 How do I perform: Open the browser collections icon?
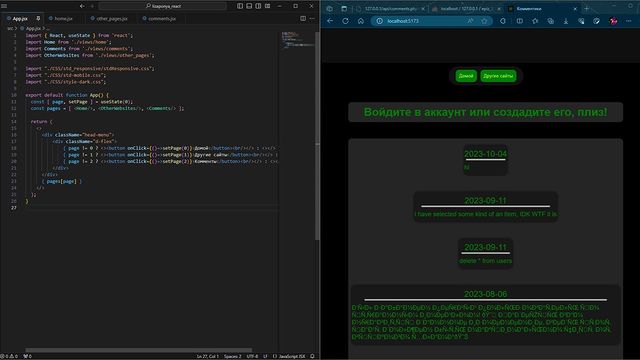coord(551,21)
